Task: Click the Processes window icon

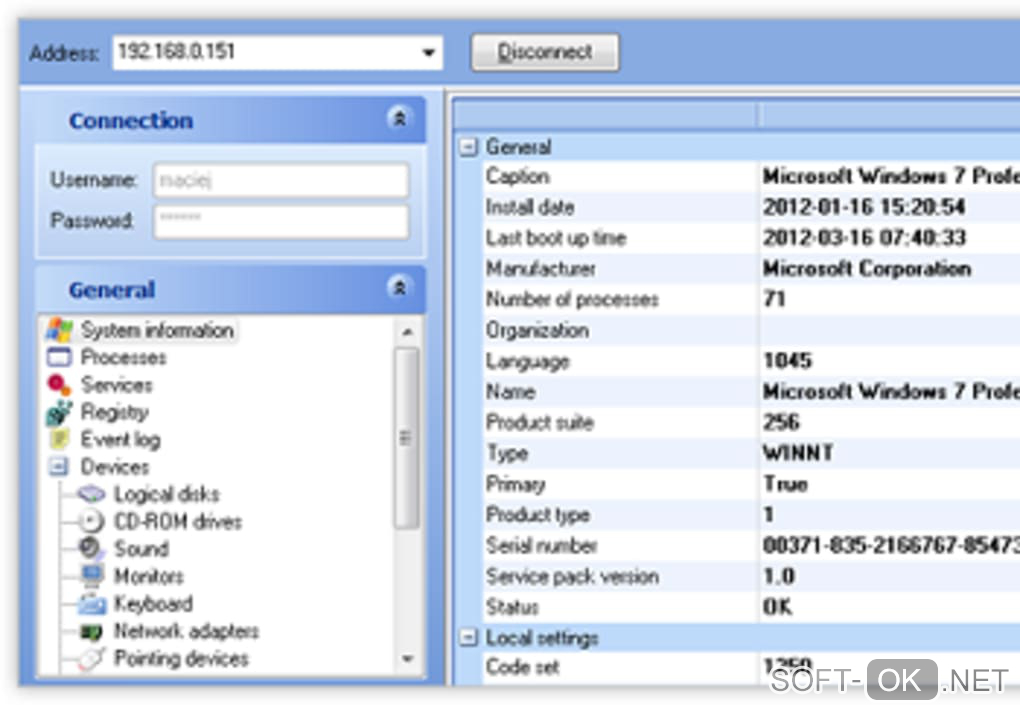Action: 59,357
